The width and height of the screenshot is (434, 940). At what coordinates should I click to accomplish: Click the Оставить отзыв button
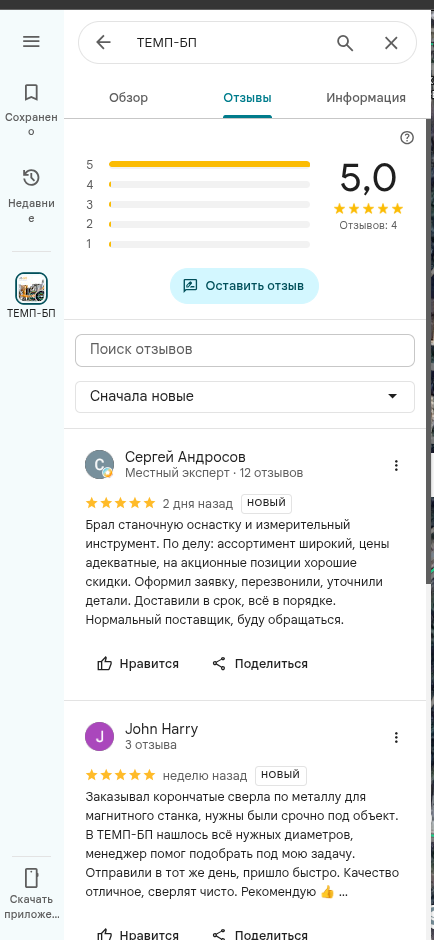(x=244, y=285)
